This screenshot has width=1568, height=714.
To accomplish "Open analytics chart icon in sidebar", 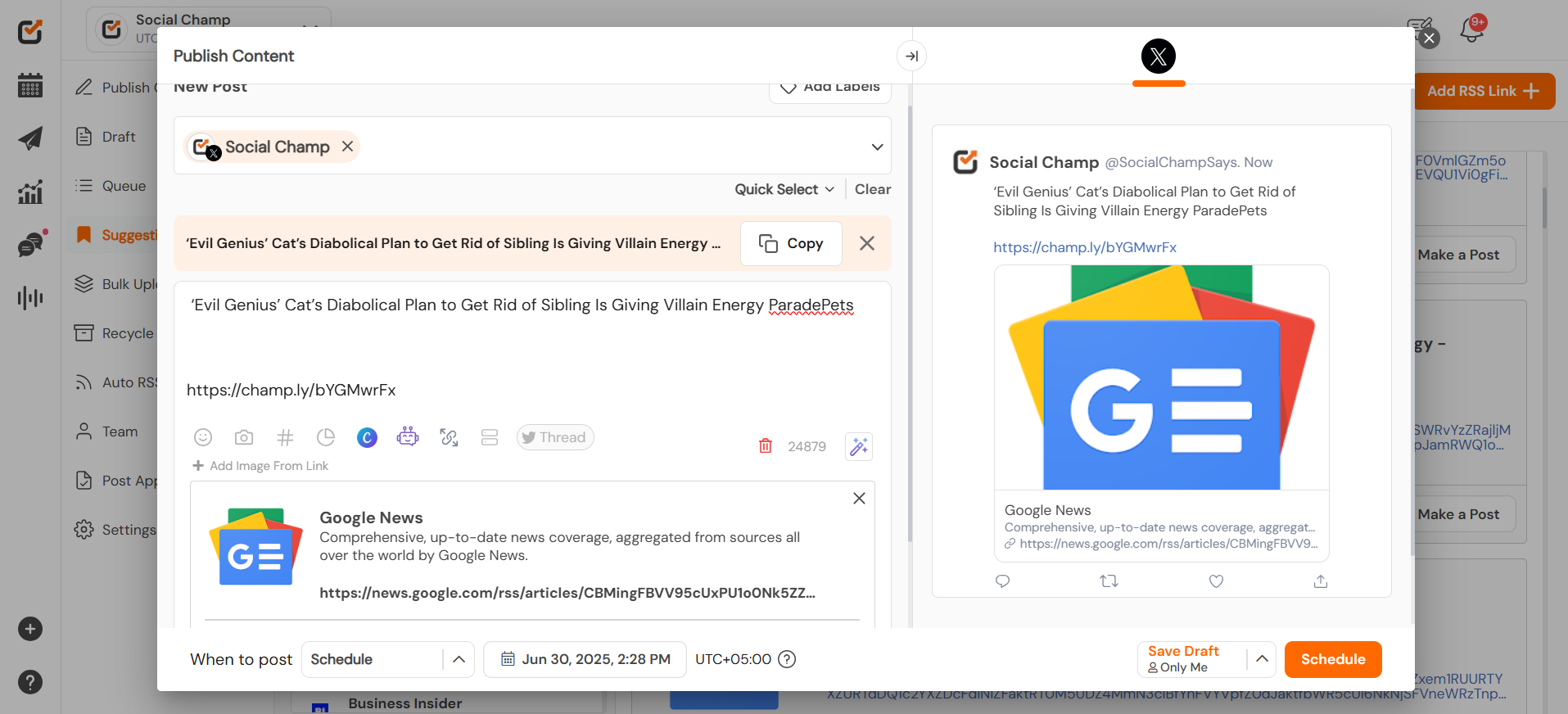I will tap(30, 192).
